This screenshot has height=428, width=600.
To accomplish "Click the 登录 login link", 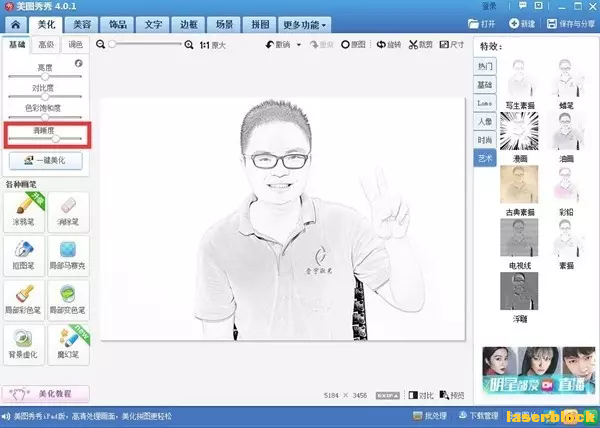I will coord(489,6).
